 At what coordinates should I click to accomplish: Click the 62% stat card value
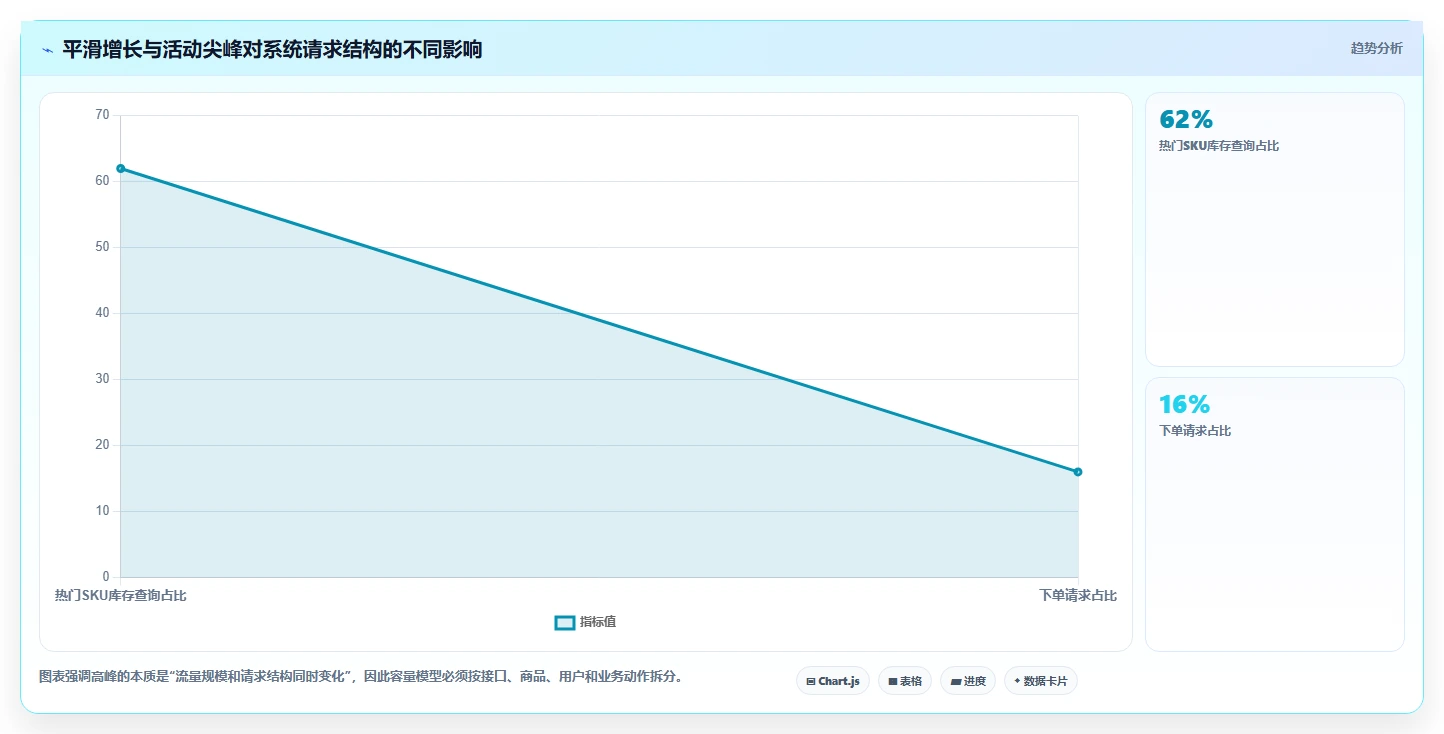[x=1186, y=119]
